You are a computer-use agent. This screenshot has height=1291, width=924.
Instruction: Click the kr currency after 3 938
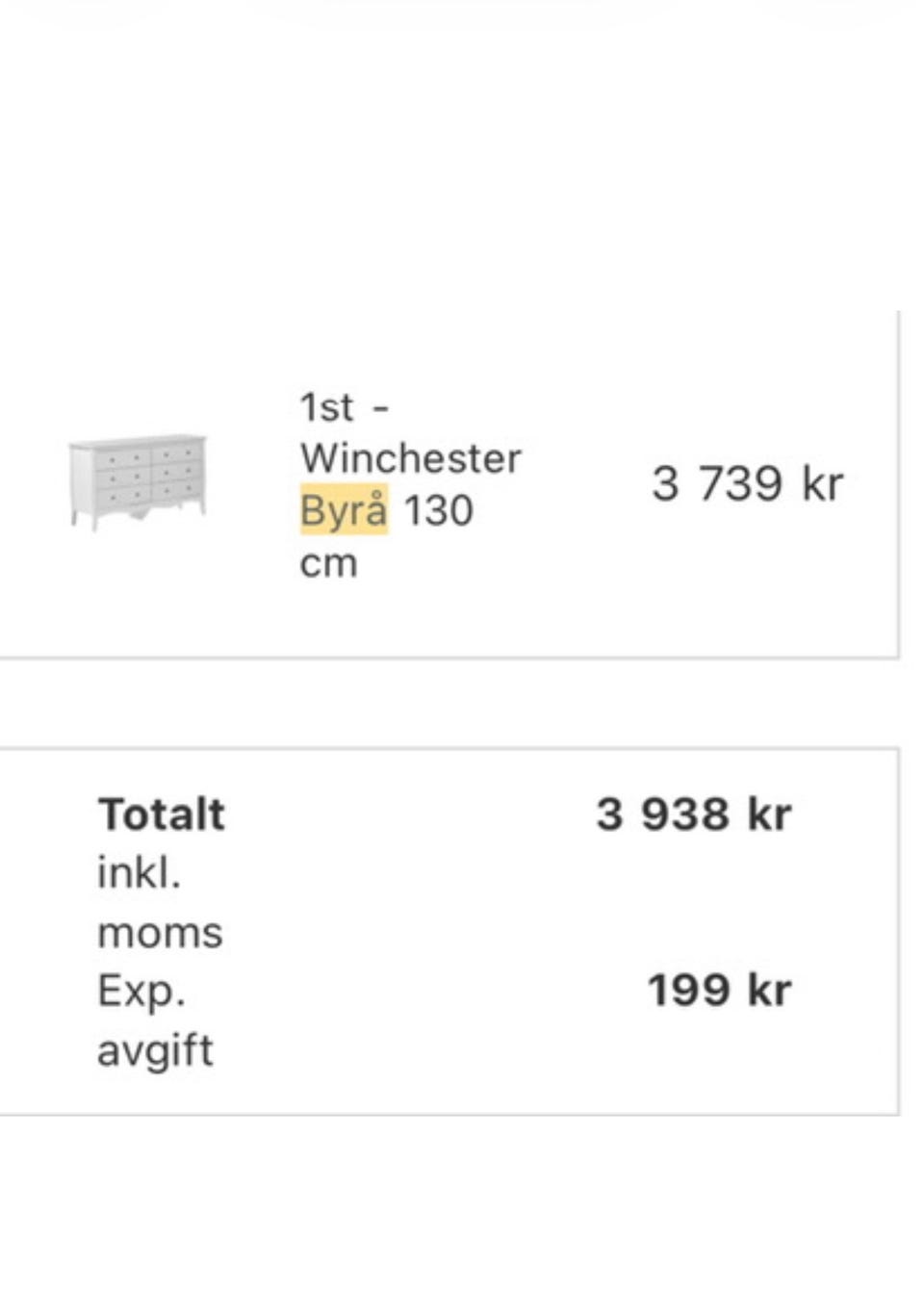coord(769,814)
